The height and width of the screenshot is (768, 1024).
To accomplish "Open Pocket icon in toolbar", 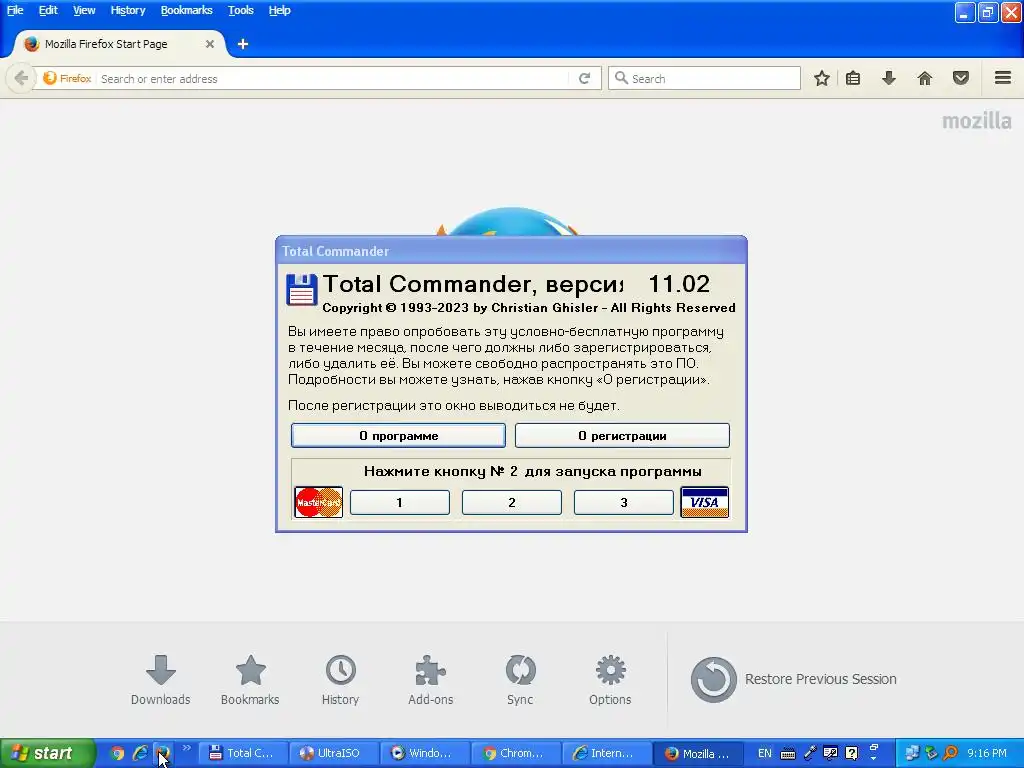I will click(961, 78).
